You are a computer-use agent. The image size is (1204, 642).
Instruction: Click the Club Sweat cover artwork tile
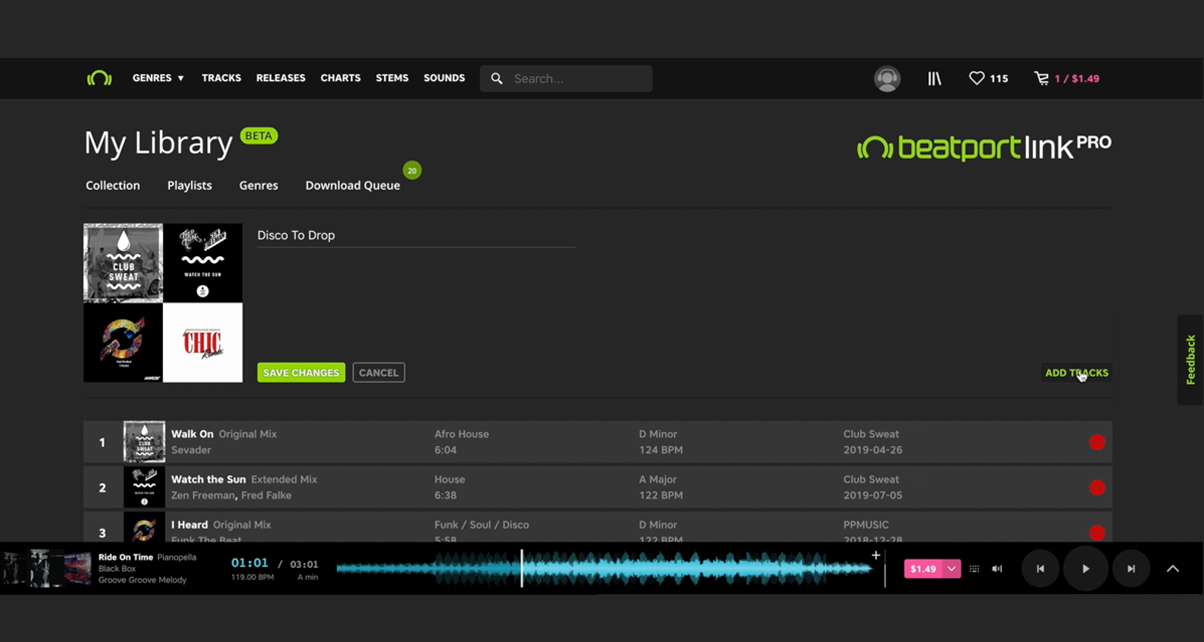123,263
